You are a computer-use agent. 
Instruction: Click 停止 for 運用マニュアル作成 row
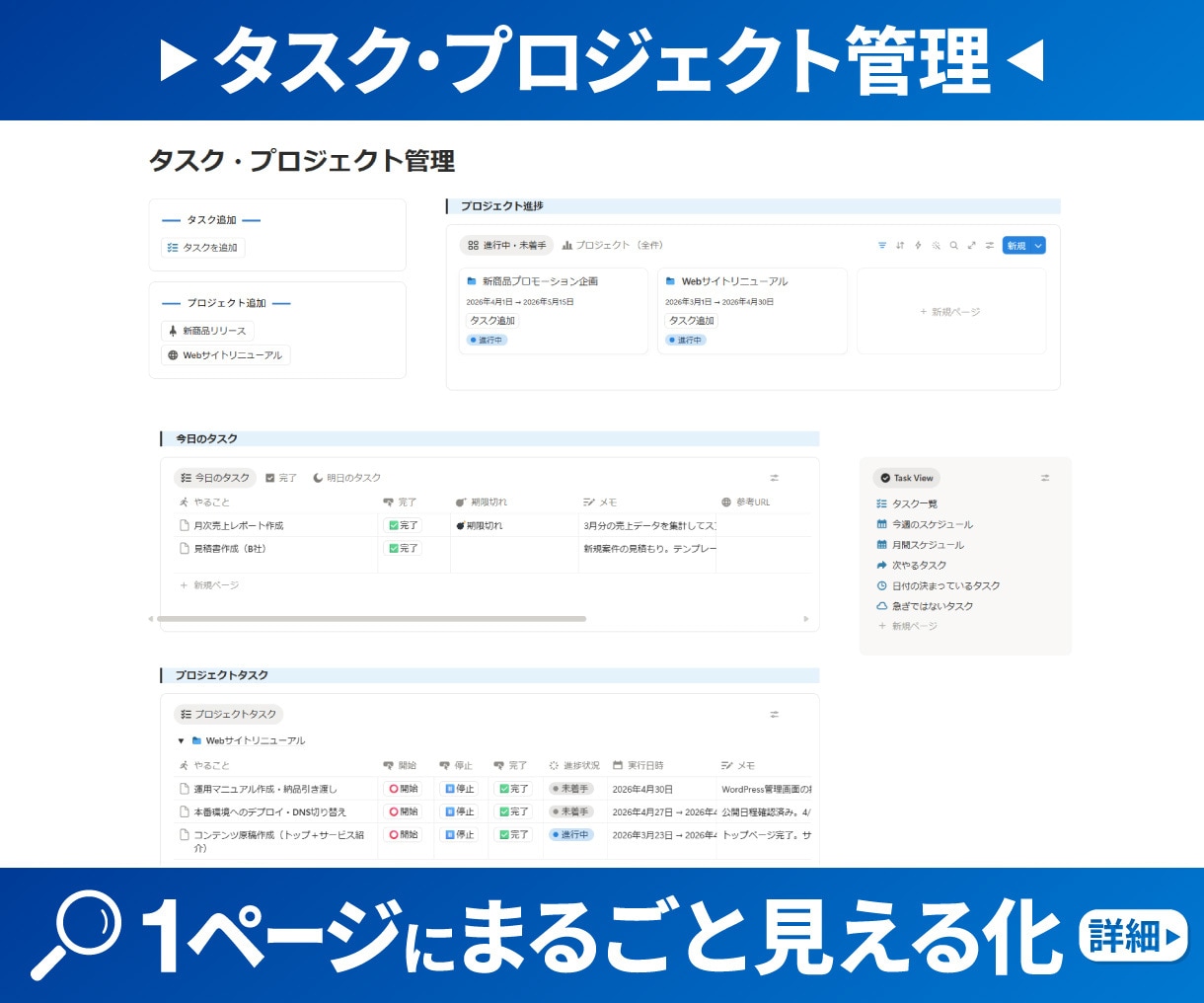click(x=459, y=789)
